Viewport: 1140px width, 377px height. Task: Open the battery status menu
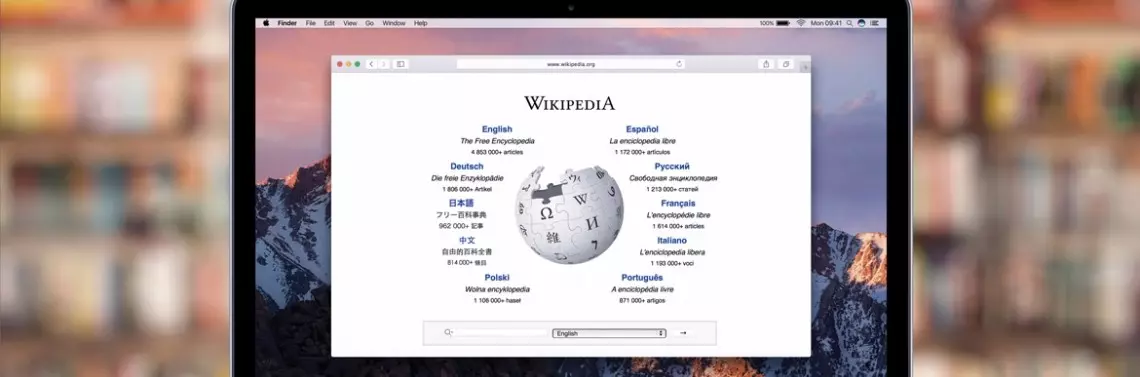click(783, 23)
